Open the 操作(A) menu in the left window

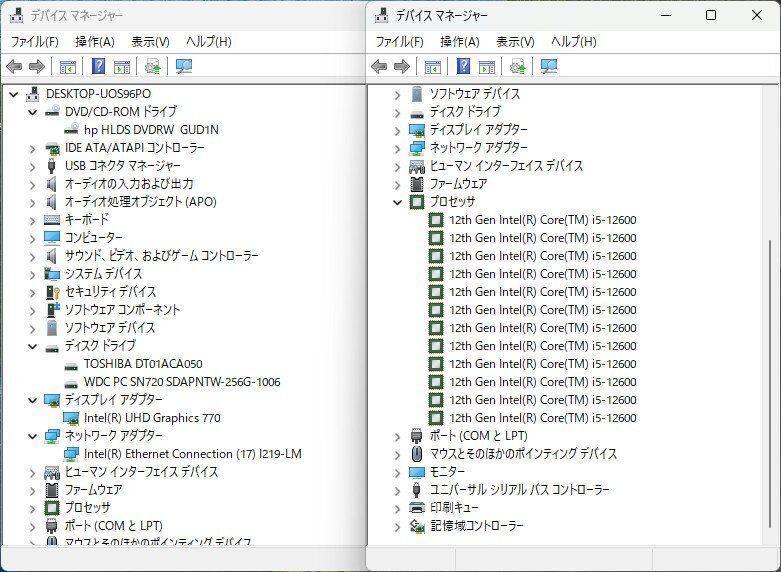[95, 42]
